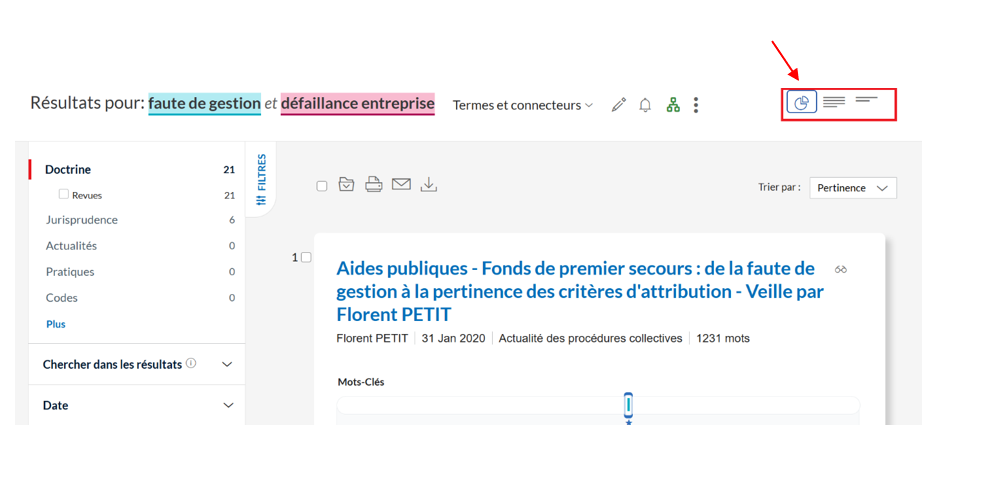Click the save to folder icon
The image size is (1000, 487).
coord(346,184)
